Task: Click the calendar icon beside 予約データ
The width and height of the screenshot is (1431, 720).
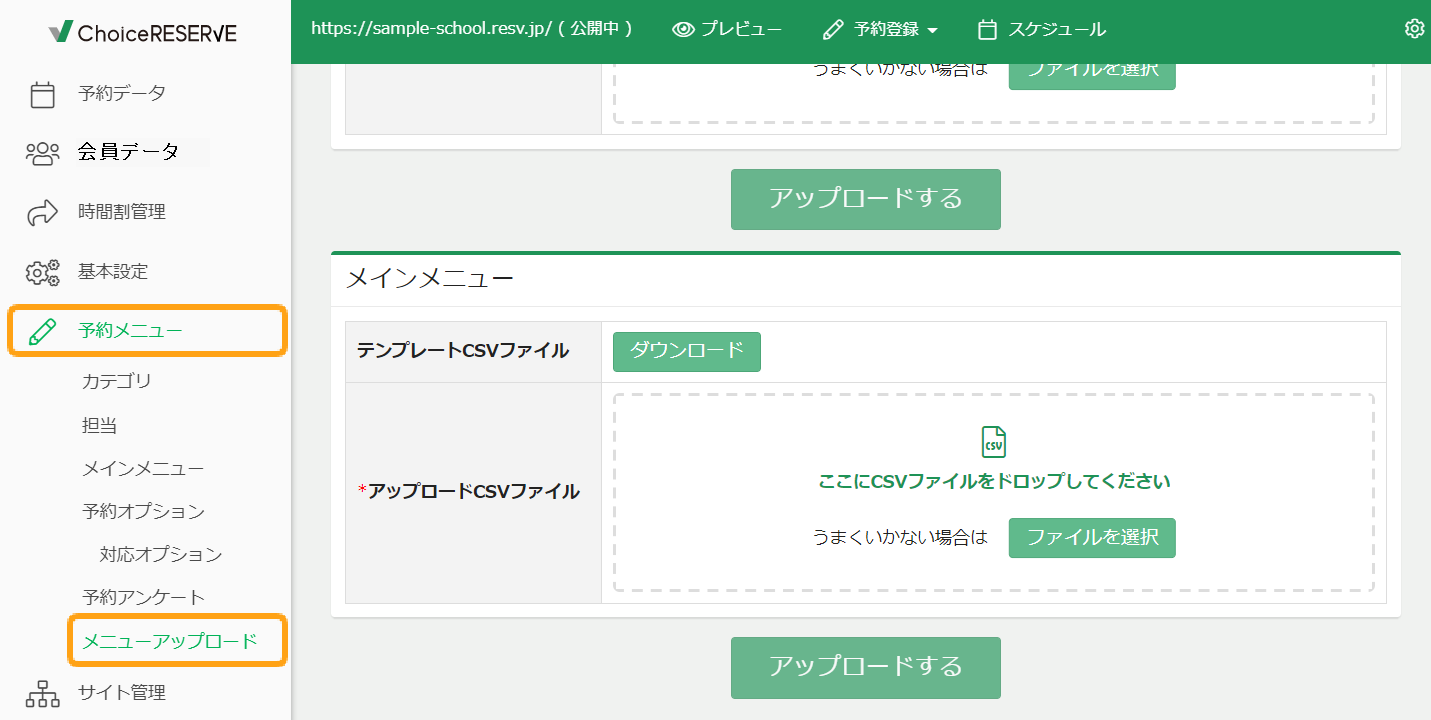Action: (42, 94)
